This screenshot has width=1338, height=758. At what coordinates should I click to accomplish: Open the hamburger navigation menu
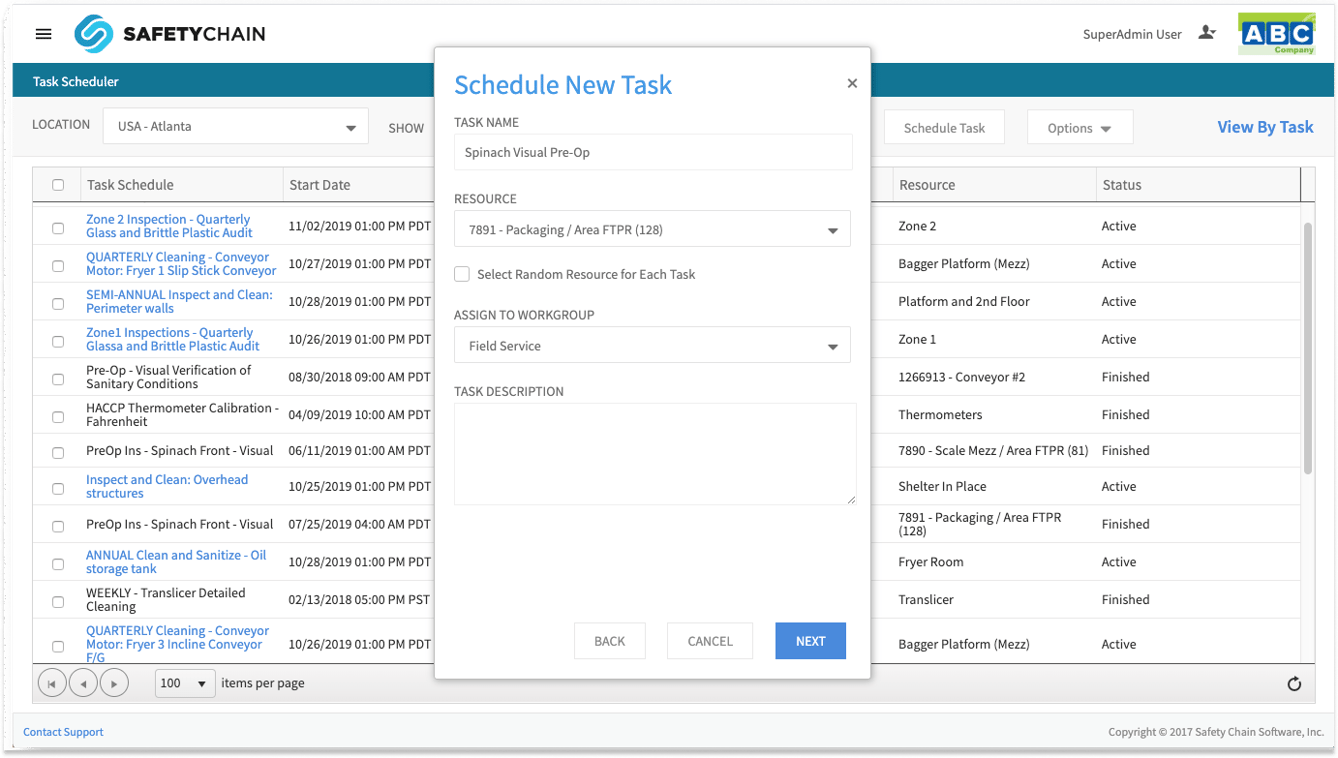point(43,34)
